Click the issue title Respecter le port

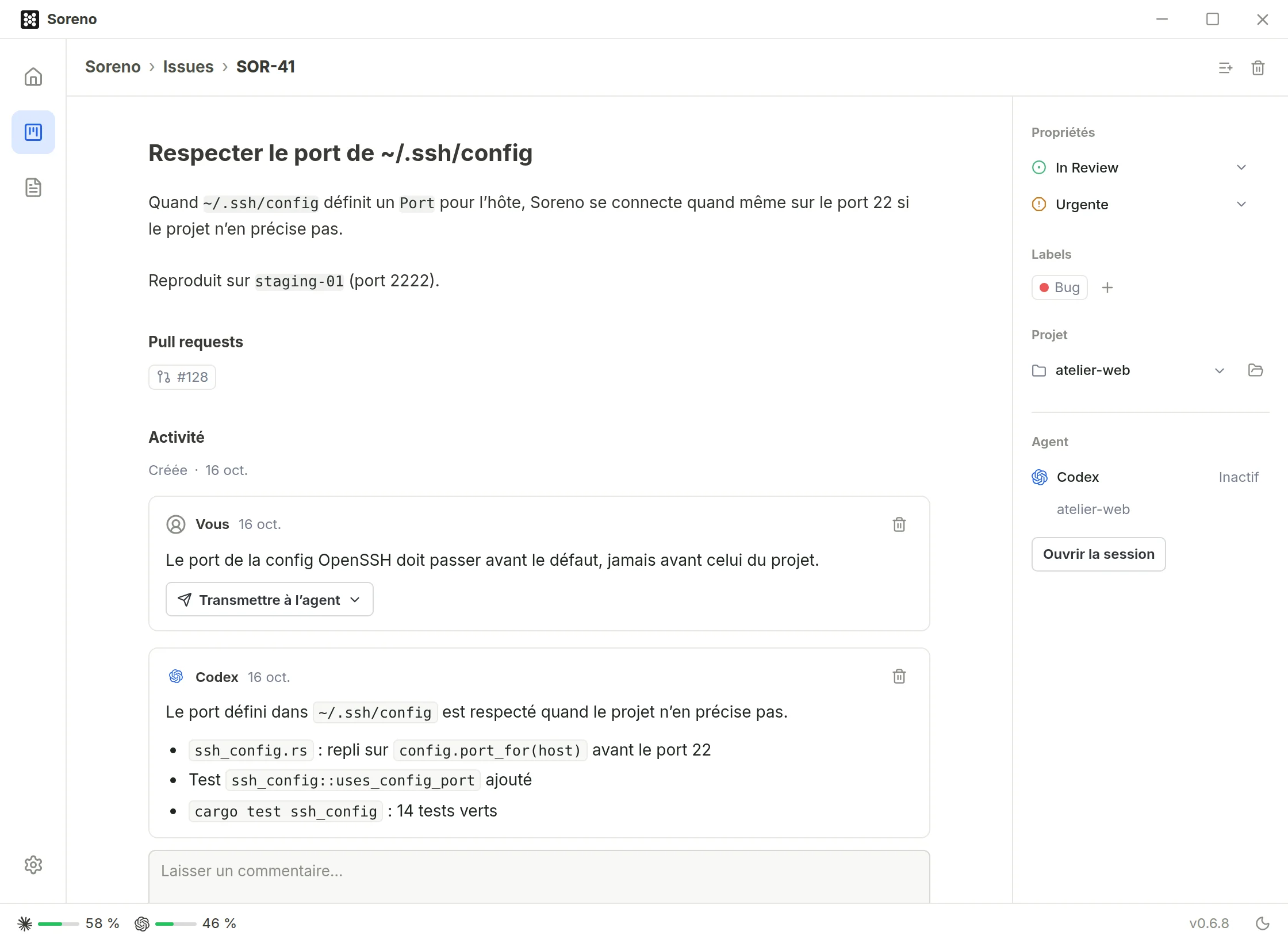coord(340,153)
